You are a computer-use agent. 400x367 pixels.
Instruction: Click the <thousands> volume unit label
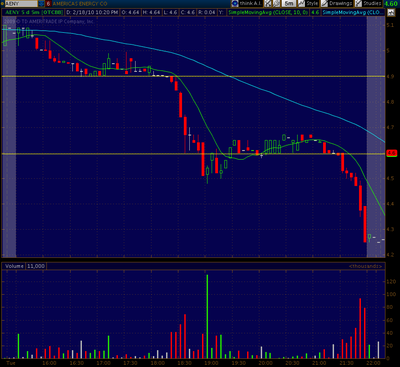[x=365, y=266]
